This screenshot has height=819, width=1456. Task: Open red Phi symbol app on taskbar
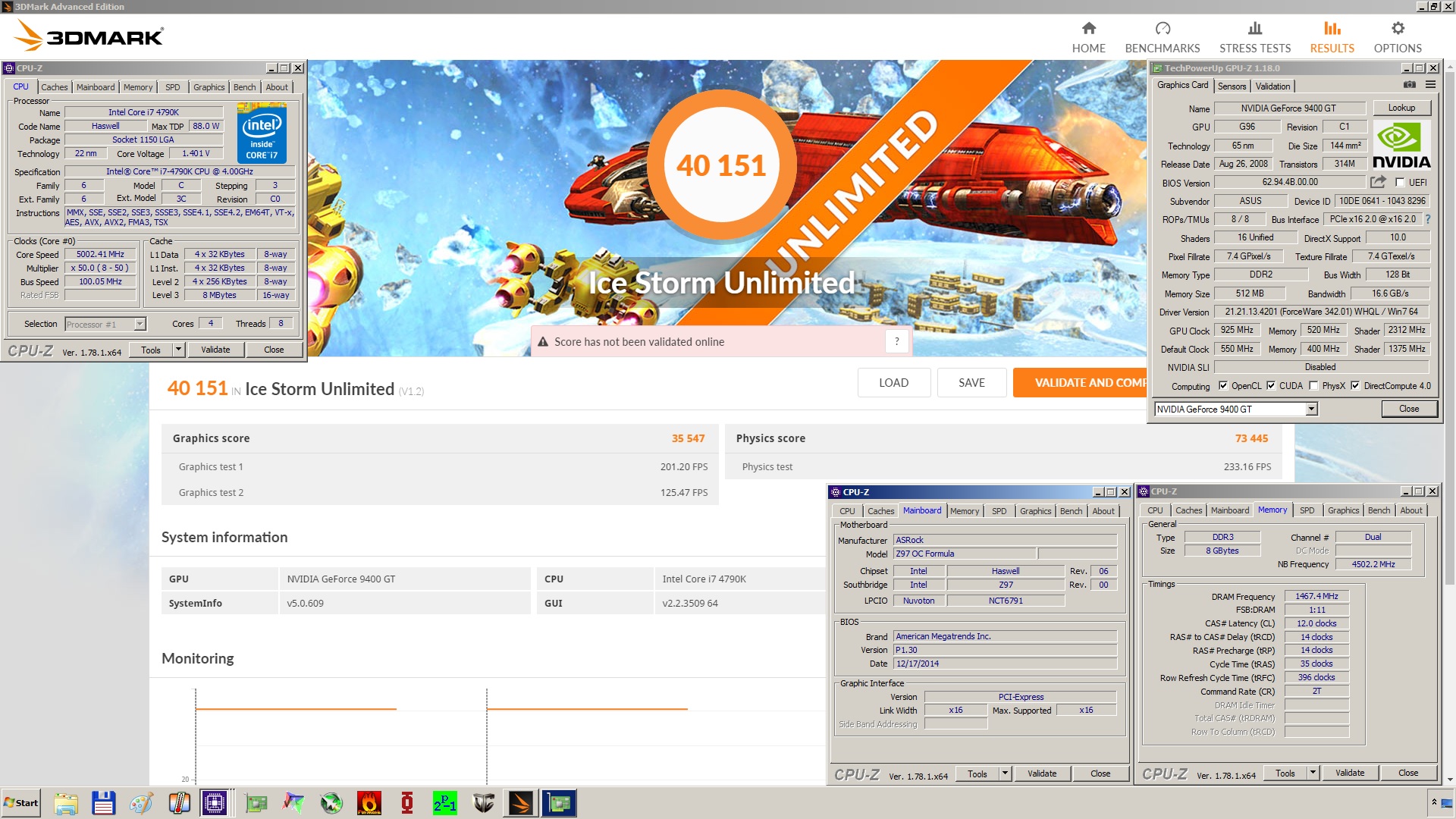pyautogui.click(x=407, y=803)
